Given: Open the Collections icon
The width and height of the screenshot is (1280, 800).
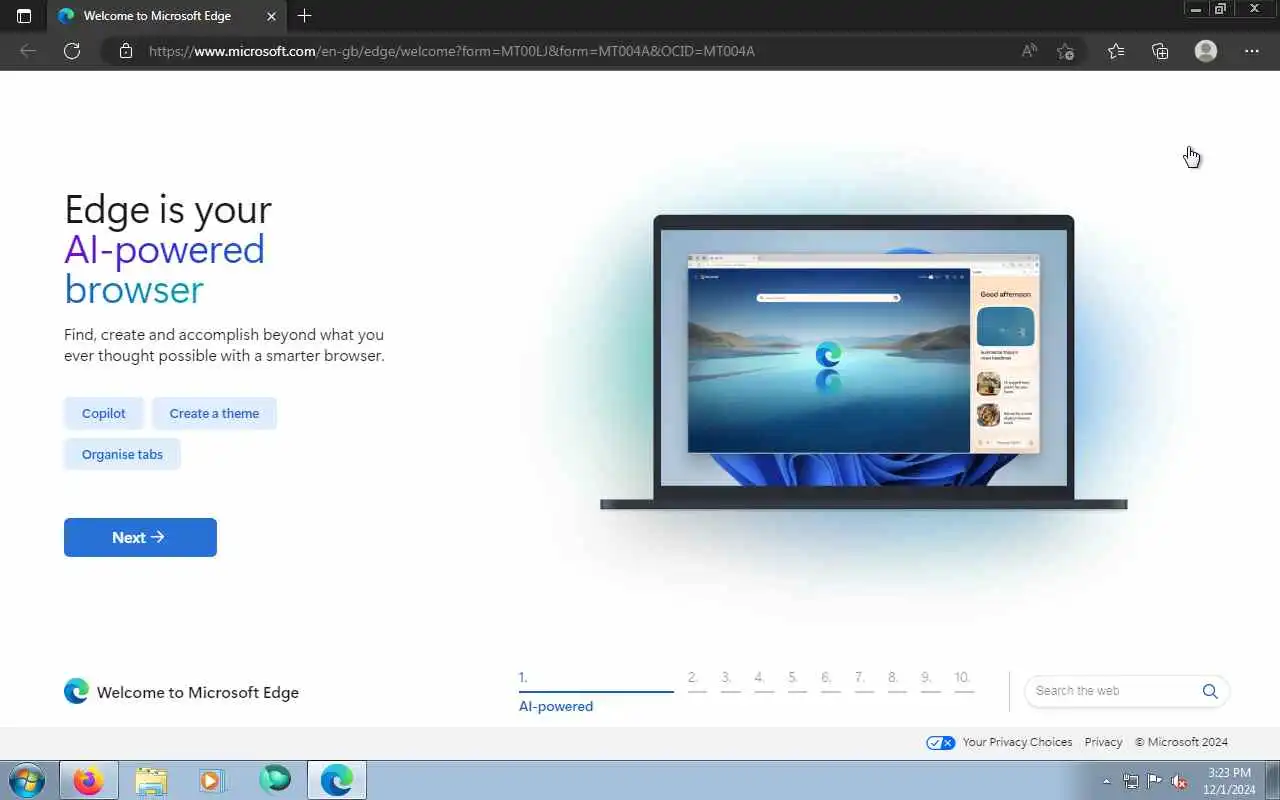Looking at the screenshot, I should (1160, 51).
